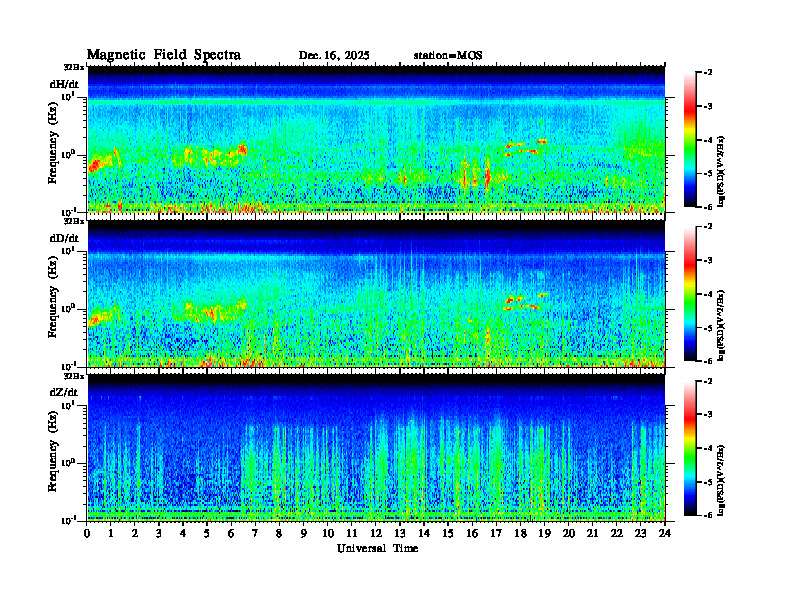The image size is (792, 612).
Task: Click hour 8 on the time axis
Action: 279,533
